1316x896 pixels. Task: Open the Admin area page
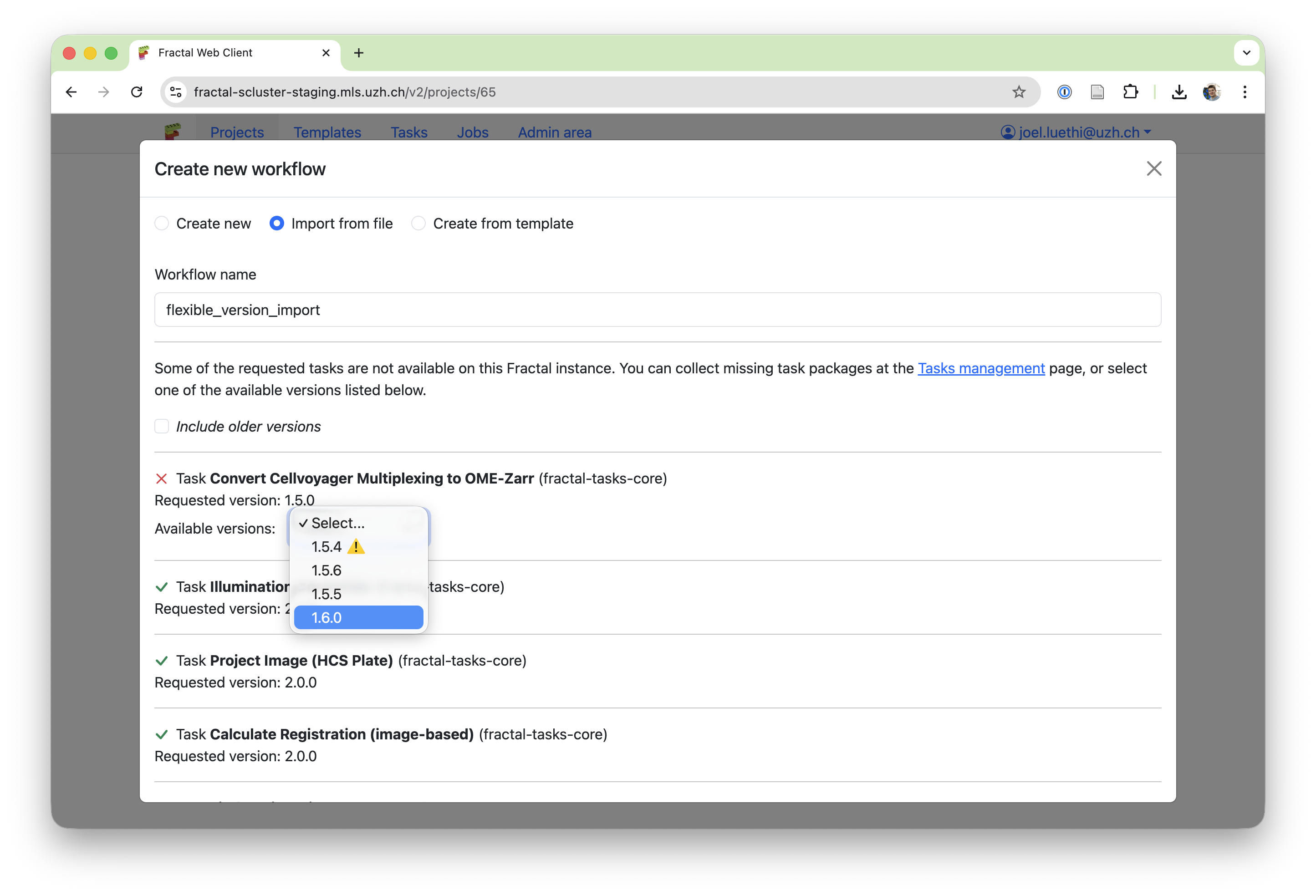click(554, 132)
